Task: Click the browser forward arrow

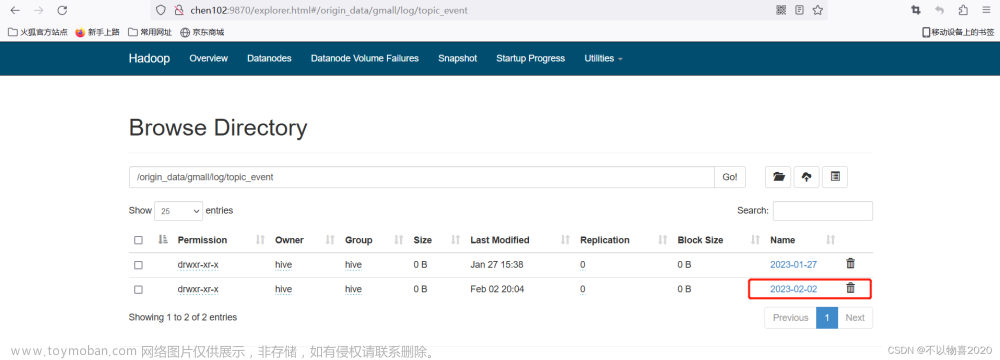Action: (38, 10)
